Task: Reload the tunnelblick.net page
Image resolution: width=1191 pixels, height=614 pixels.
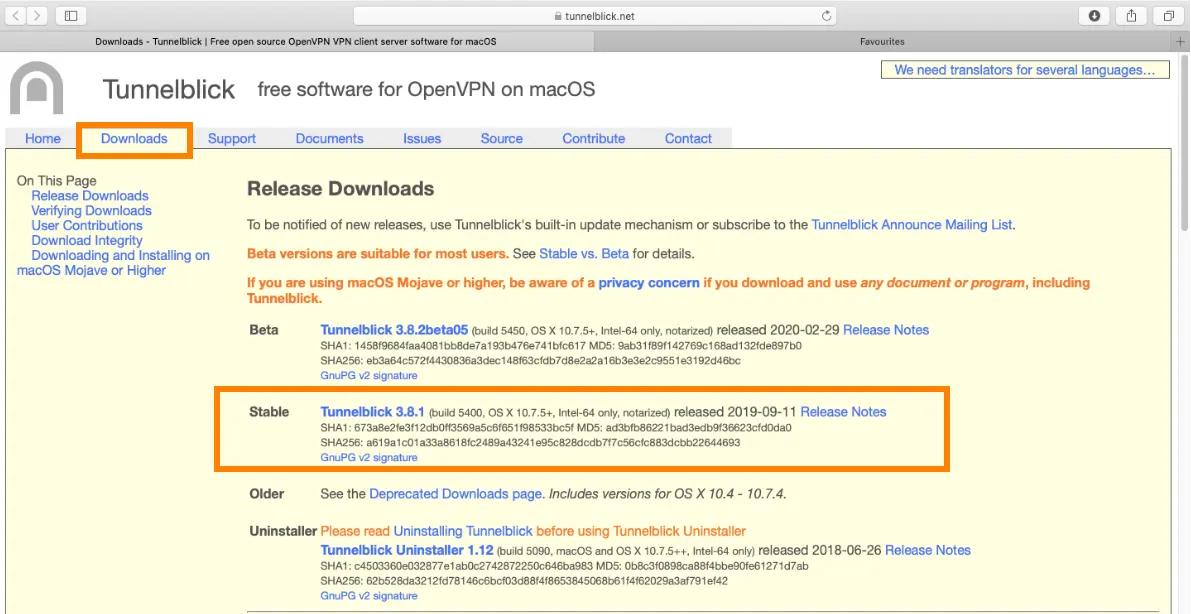Action: pos(826,16)
